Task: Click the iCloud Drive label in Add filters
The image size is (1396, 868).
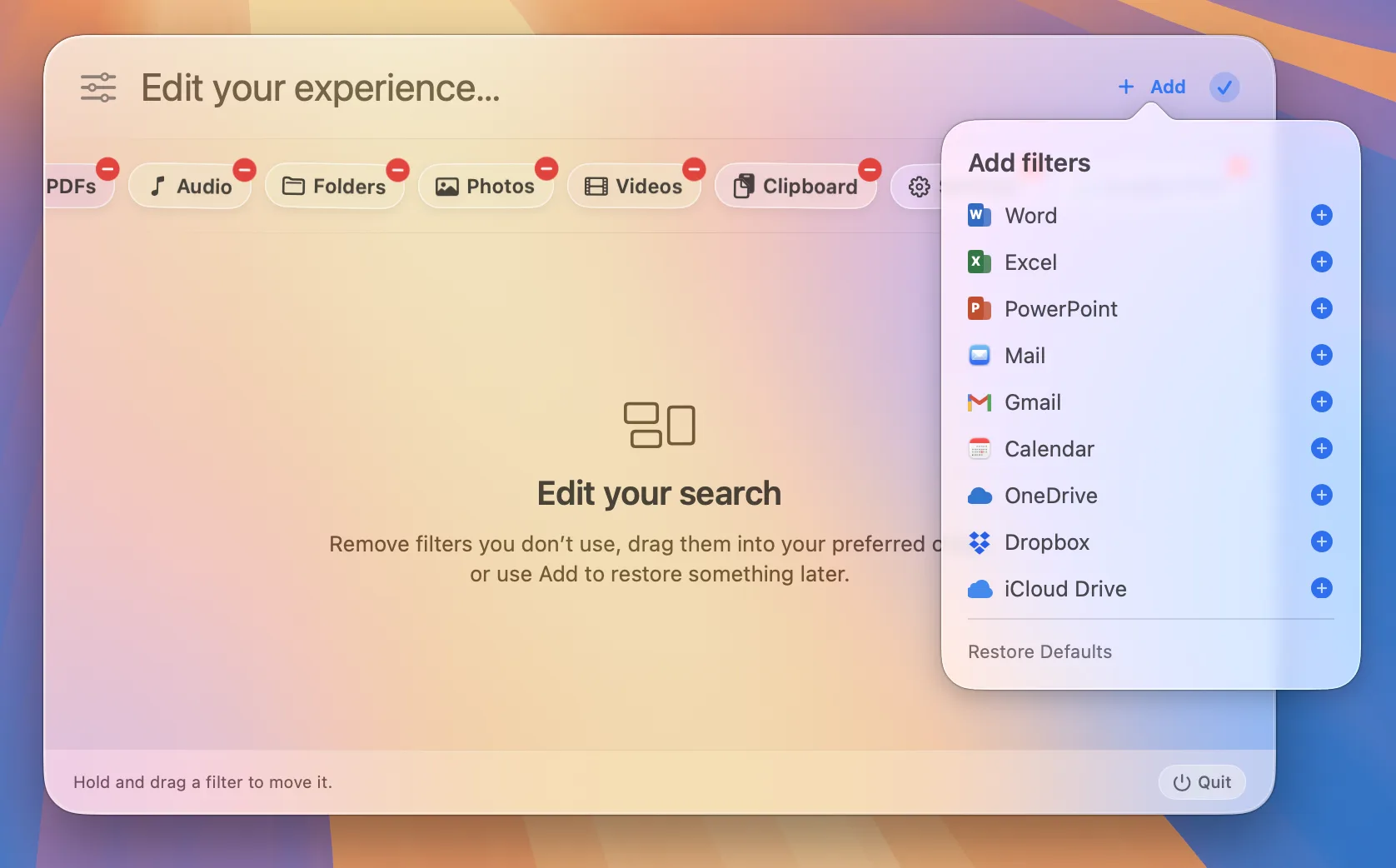Action: (x=1065, y=589)
